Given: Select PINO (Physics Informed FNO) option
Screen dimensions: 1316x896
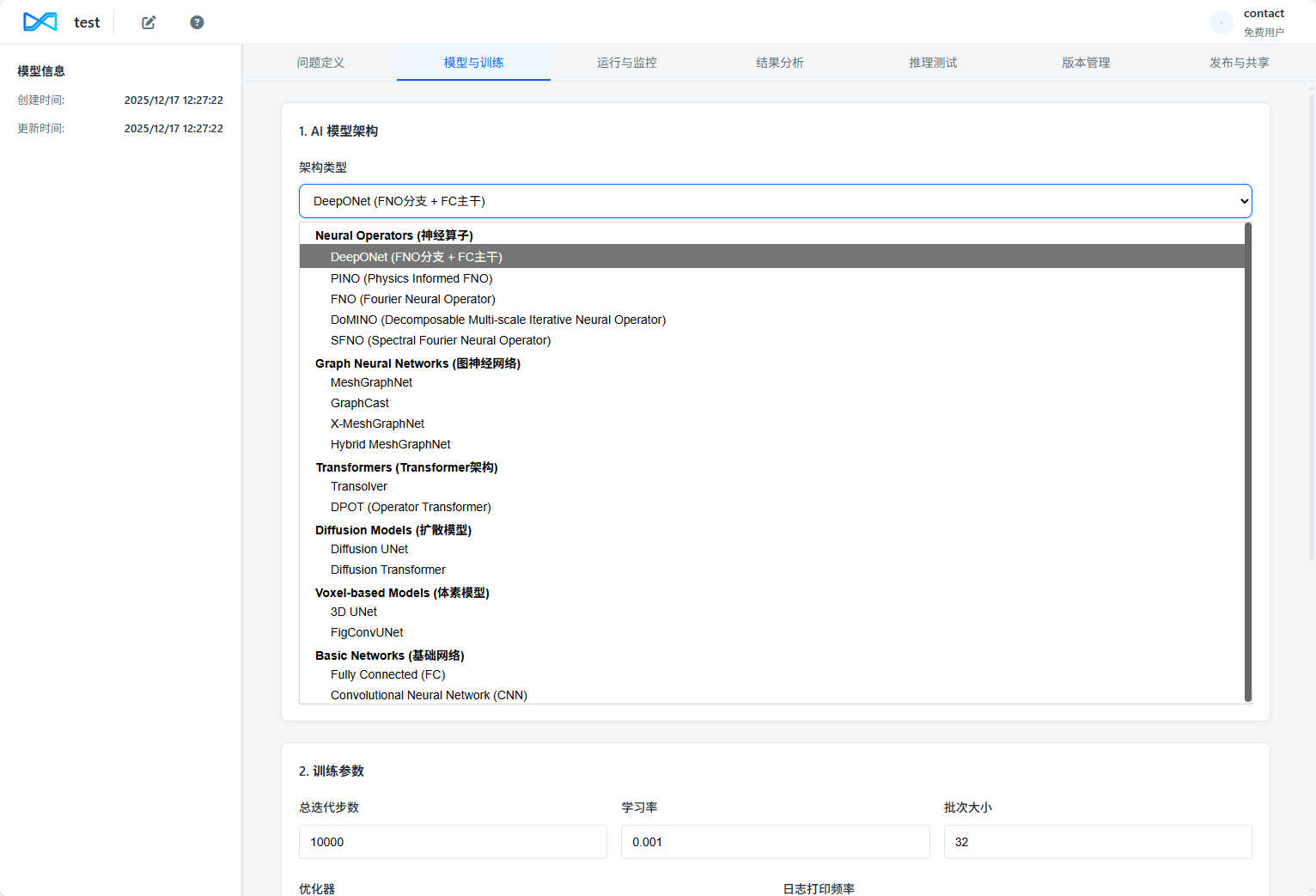Looking at the screenshot, I should pyautogui.click(x=411, y=278).
